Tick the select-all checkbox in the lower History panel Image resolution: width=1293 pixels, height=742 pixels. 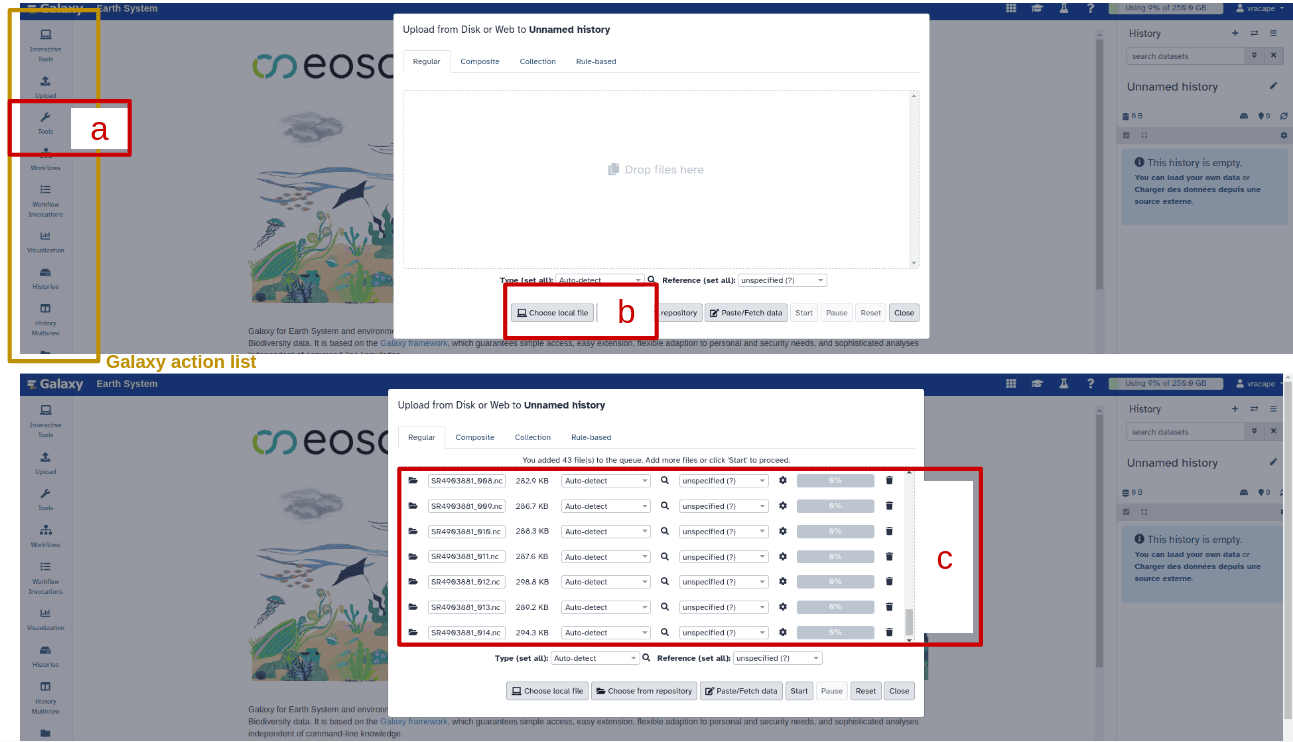pos(1126,512)
